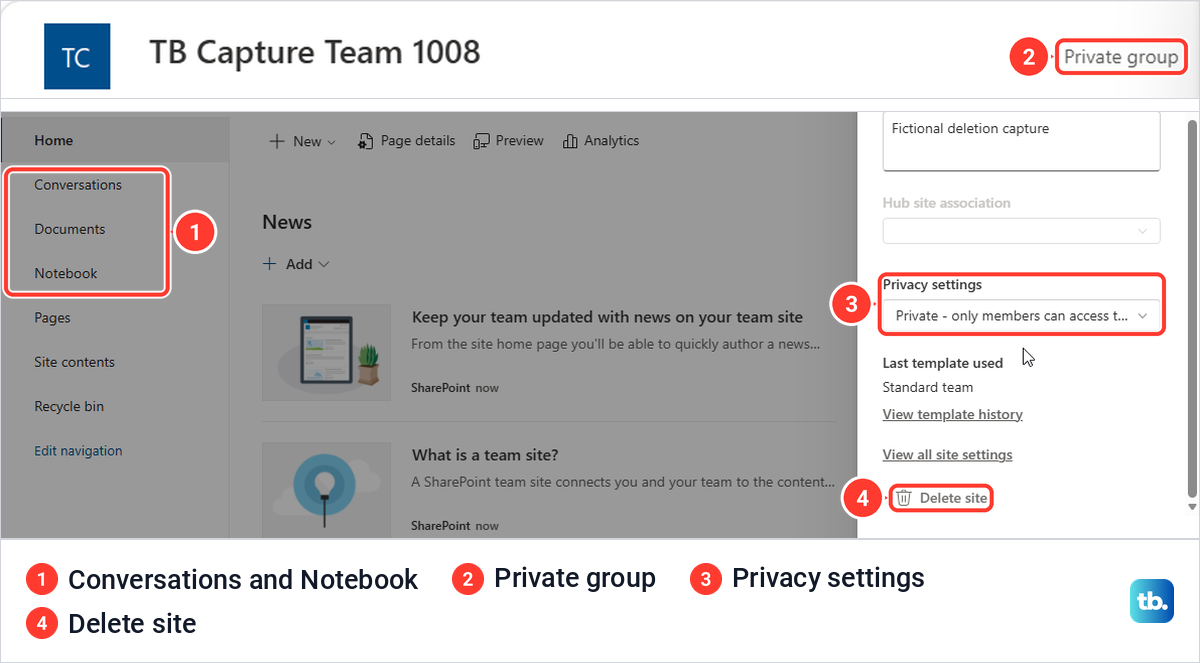The image size is (1200, 663).
Task: Open the Home navigation item
Action: coord(53,140)
